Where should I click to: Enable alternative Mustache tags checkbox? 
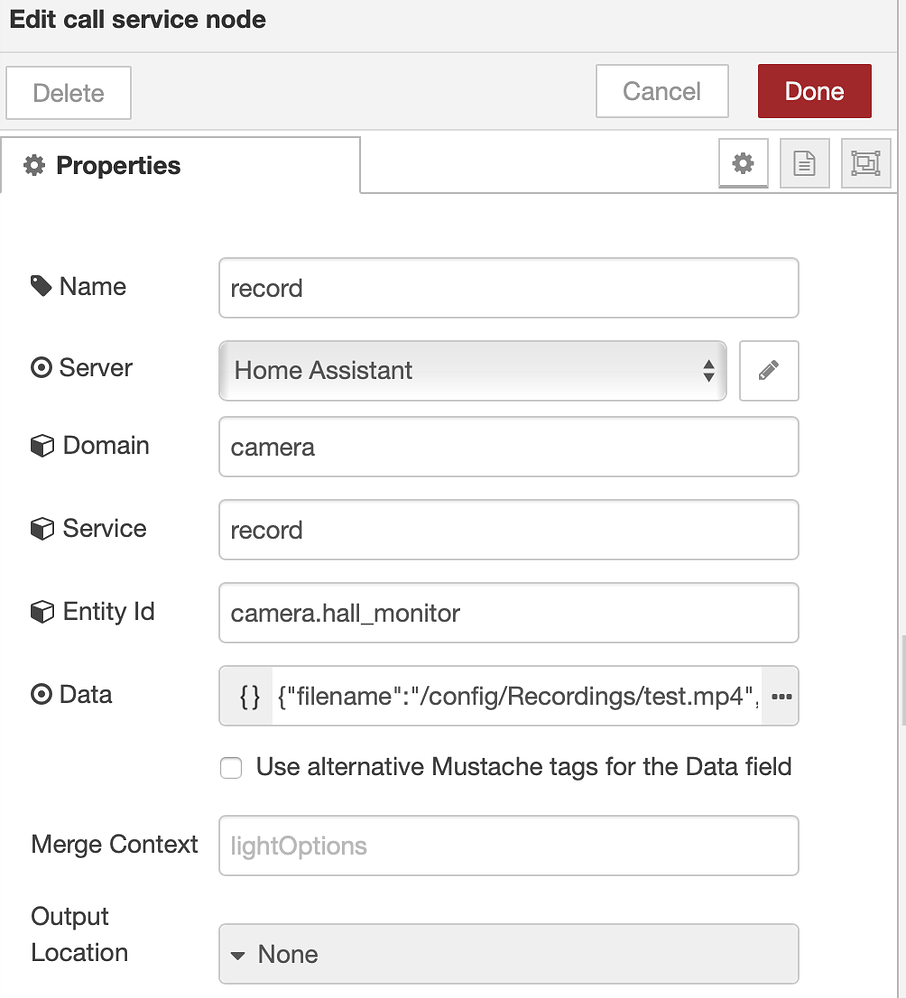[231, 768]
